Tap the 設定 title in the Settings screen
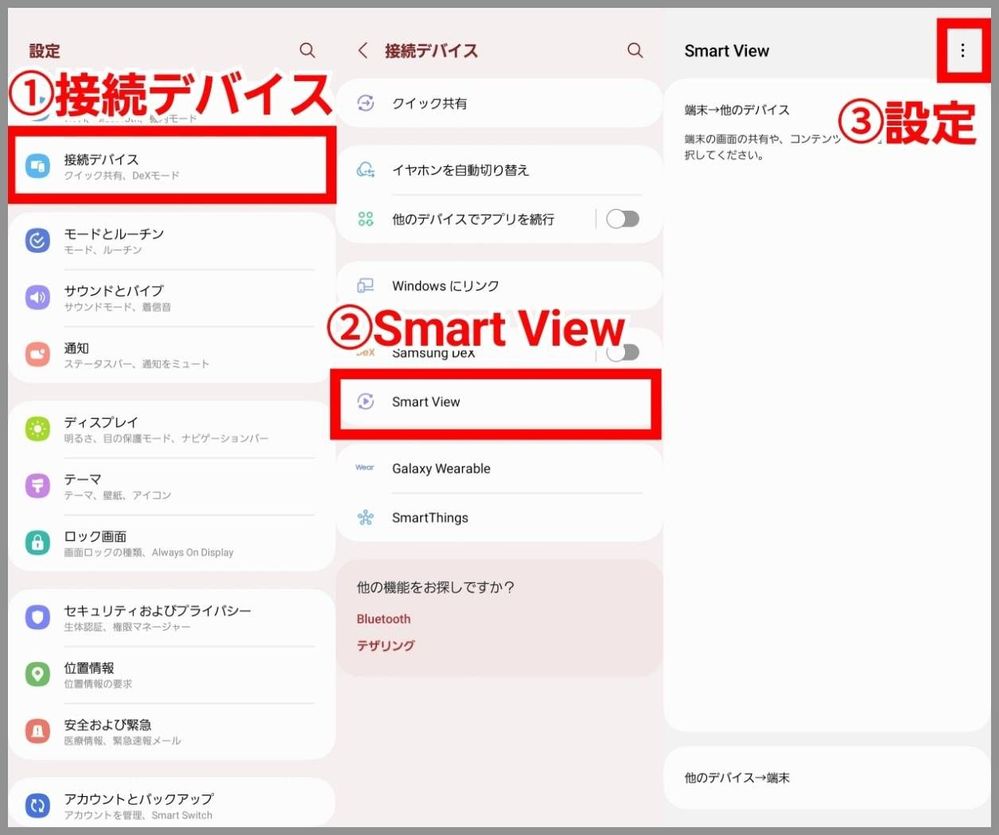Viewport: 999px width, 835px height. click(45, 51)
